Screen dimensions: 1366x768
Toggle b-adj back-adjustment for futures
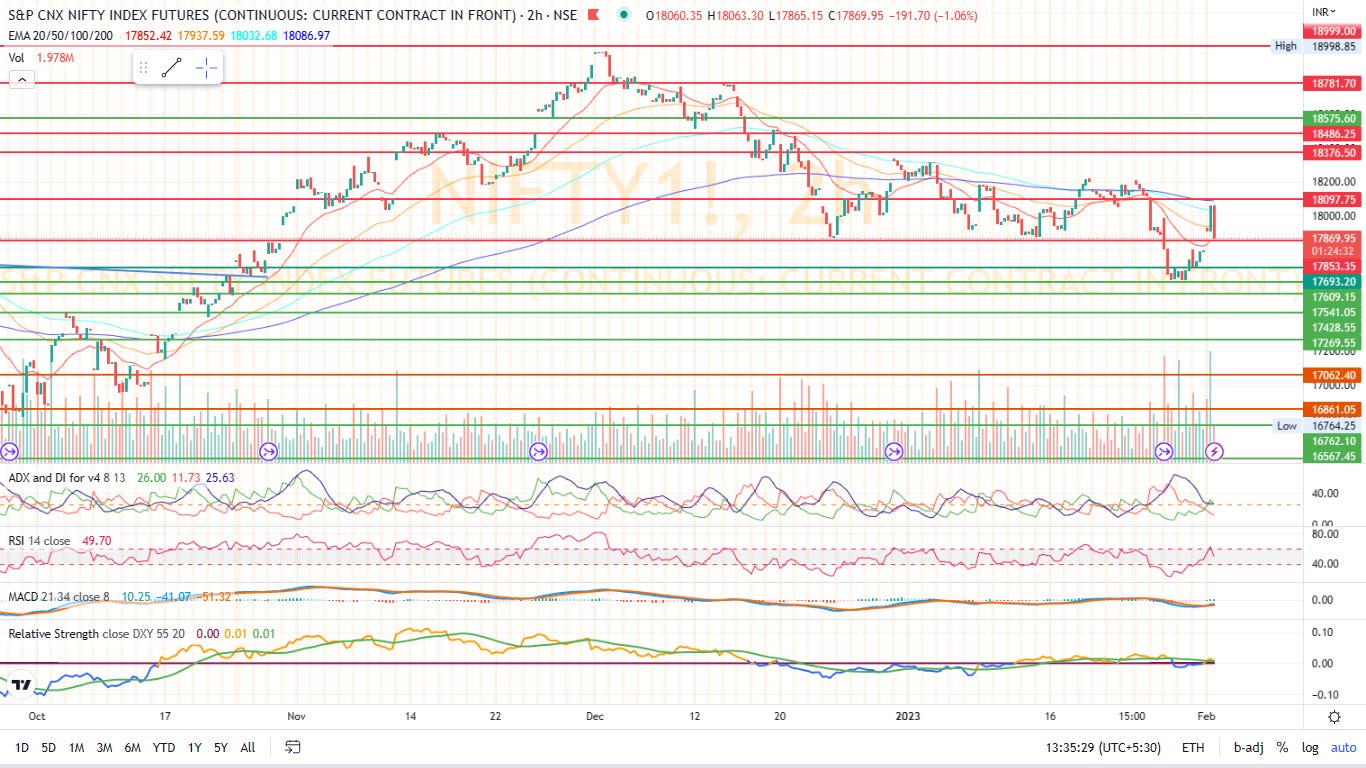click(1248, 747)
